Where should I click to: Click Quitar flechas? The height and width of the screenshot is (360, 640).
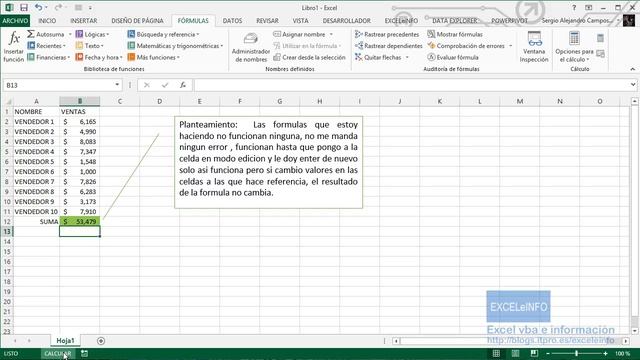pyautogui.click(x=378, y=57)
